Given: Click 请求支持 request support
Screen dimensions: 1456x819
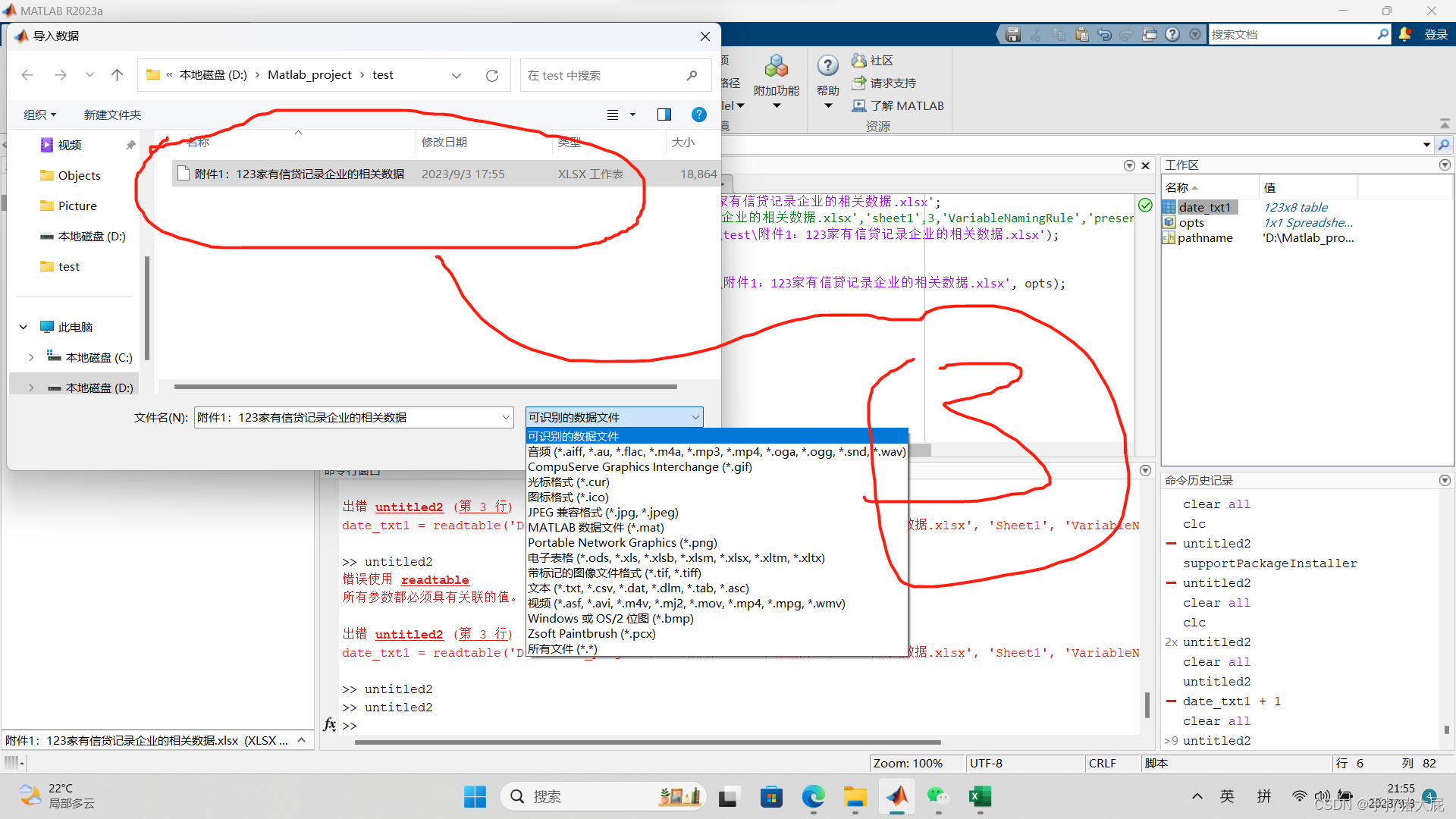Looking at the screenshot, I should (x=884, y=83).
